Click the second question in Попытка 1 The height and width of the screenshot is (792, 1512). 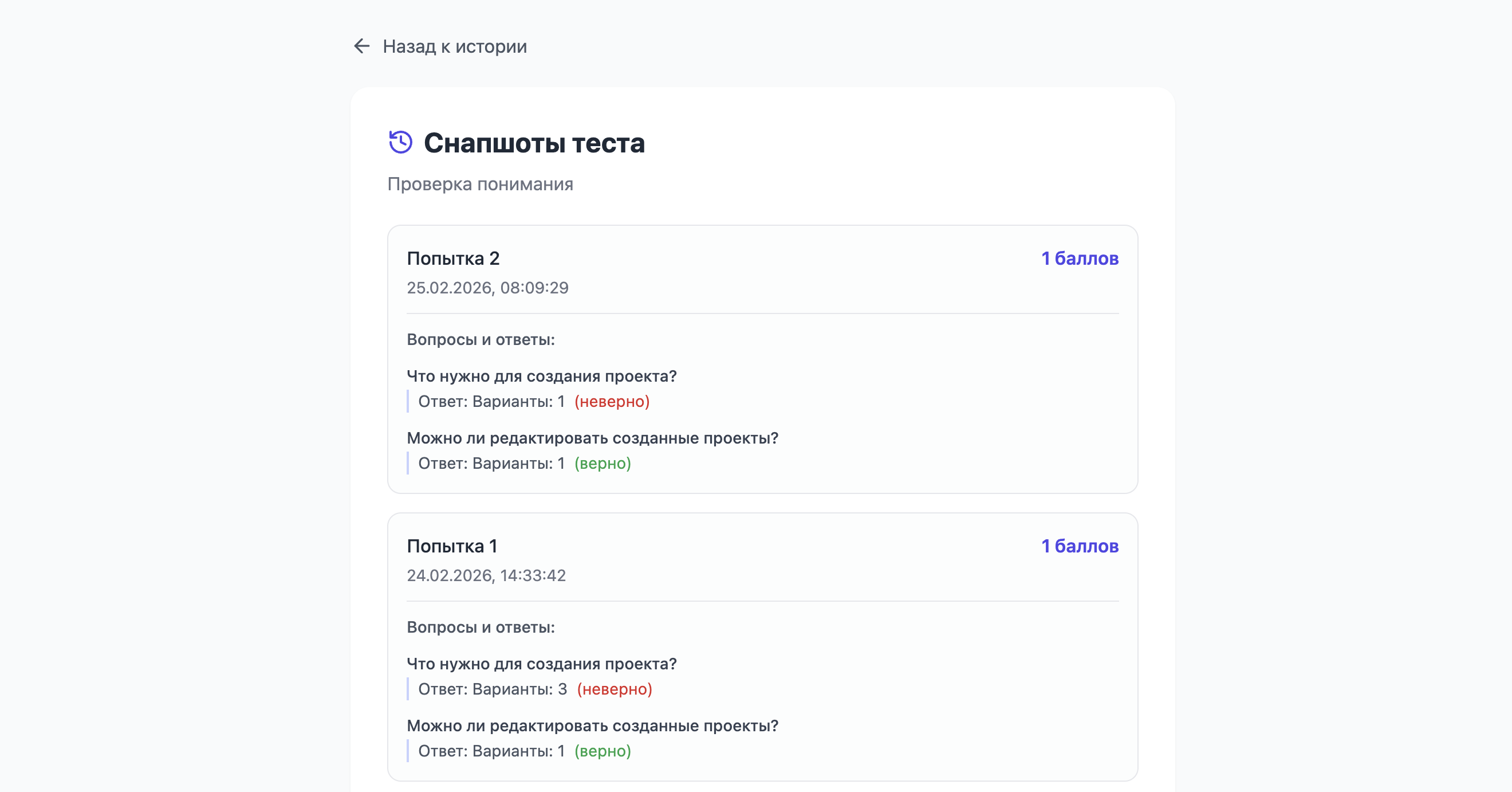click(592, 726)
